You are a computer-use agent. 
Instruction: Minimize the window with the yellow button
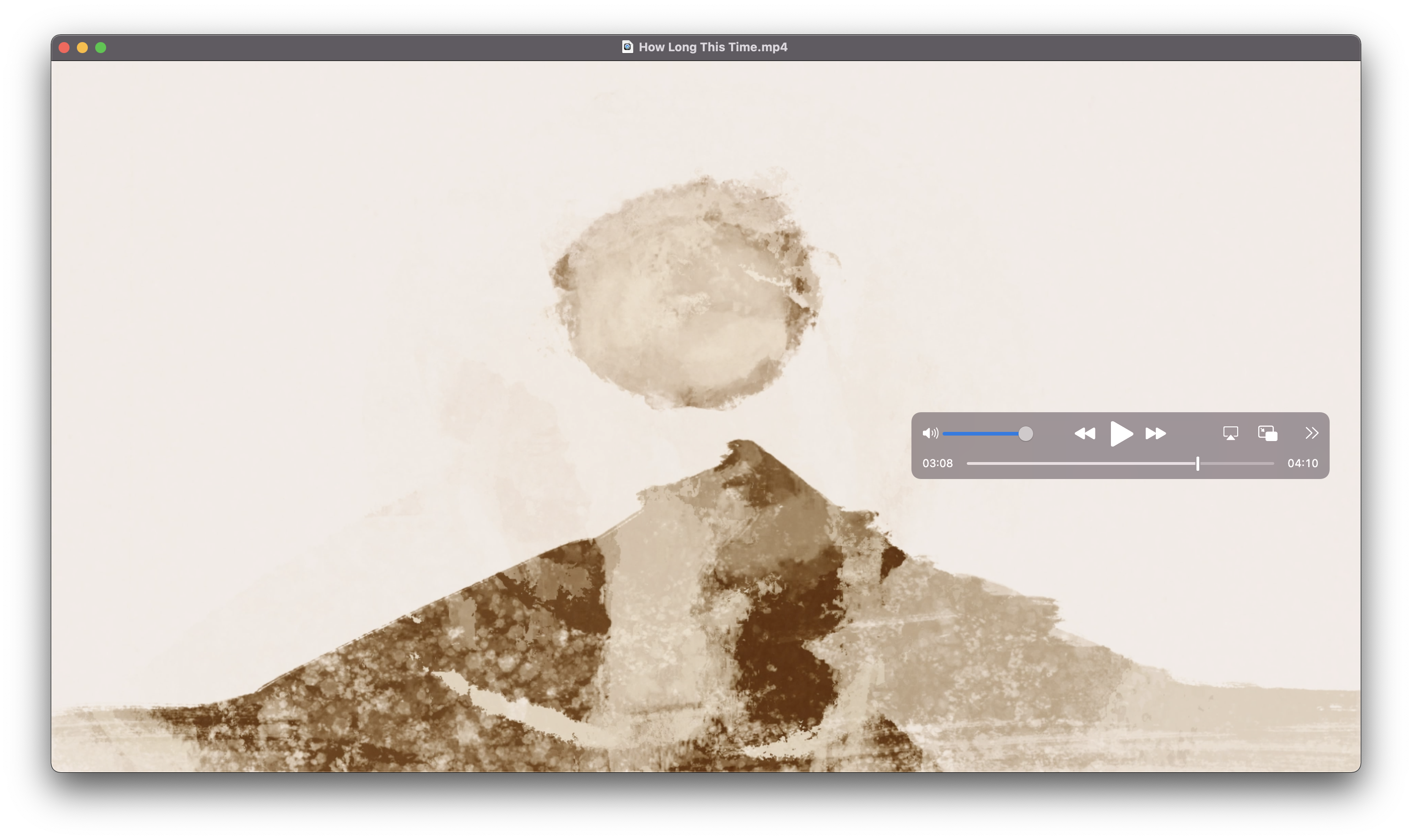point(83,48)
